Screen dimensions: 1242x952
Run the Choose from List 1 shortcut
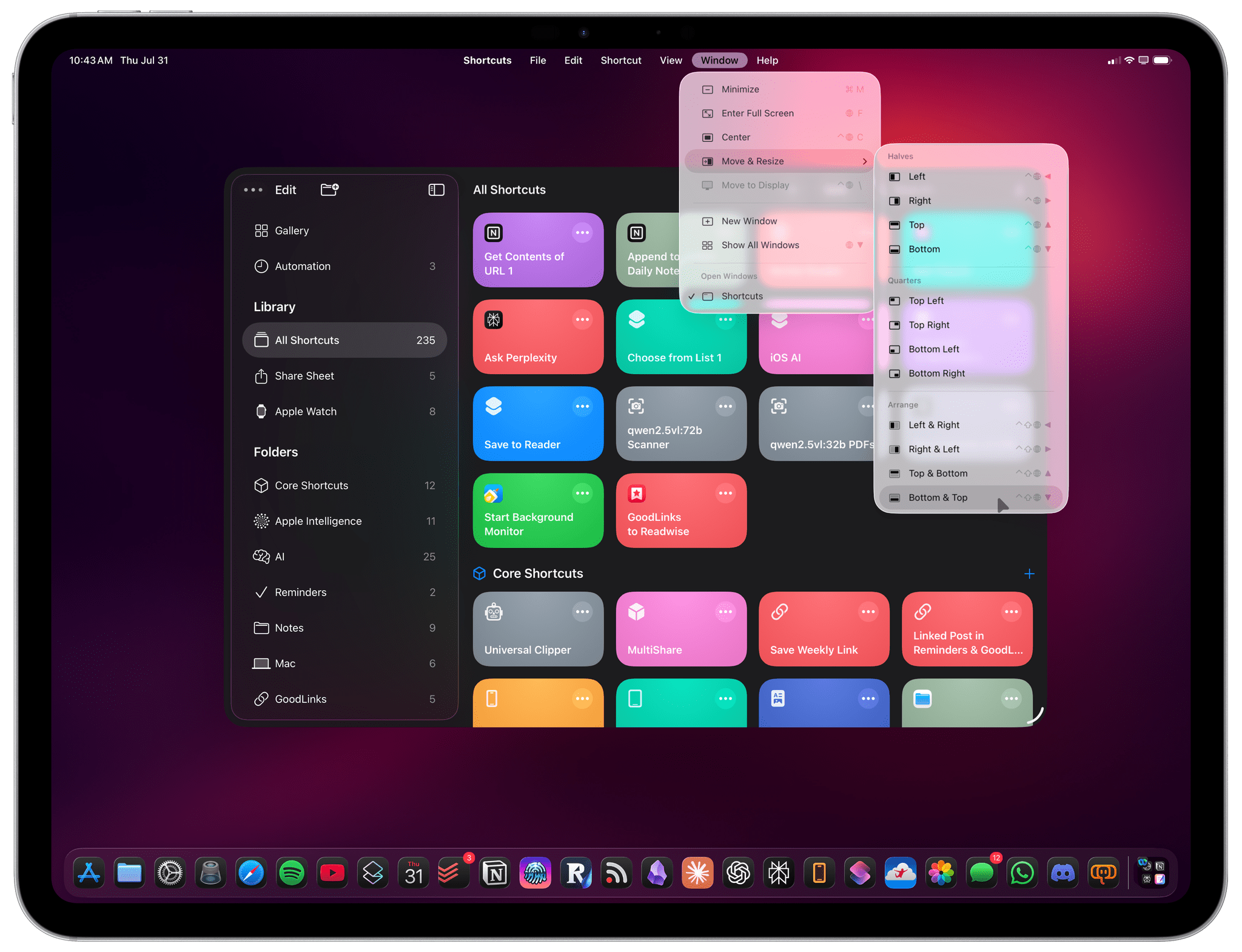point(681,337)
